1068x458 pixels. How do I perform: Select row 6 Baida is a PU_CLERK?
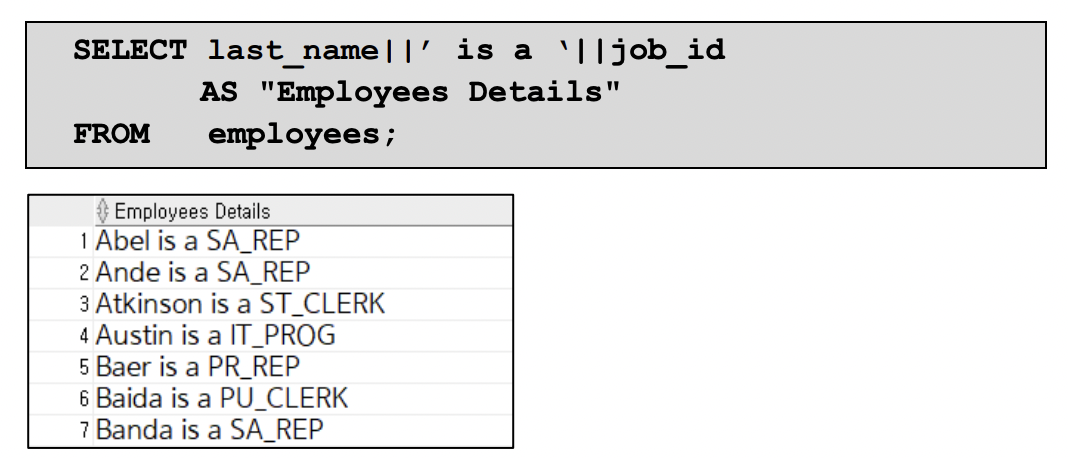[x=303, y=398]
